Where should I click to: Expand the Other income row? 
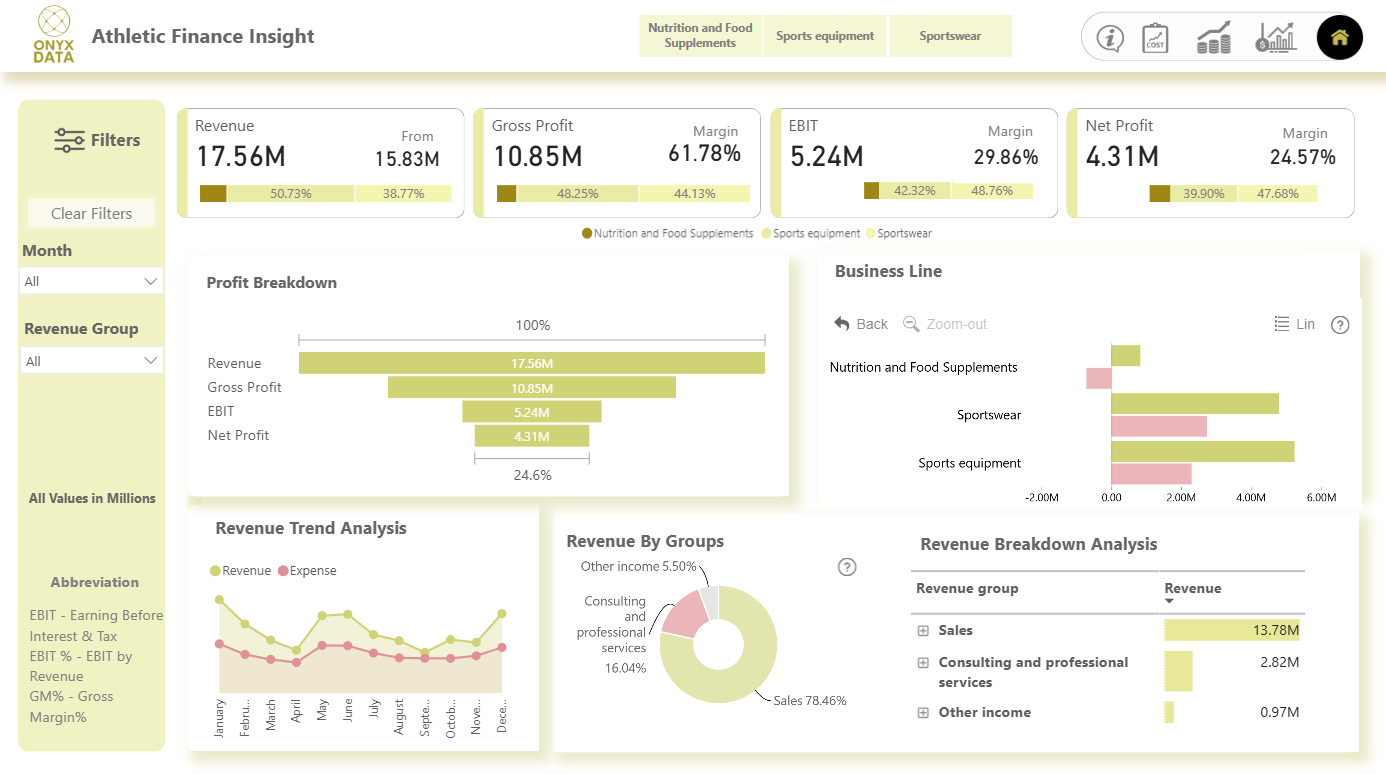point(923,713)
